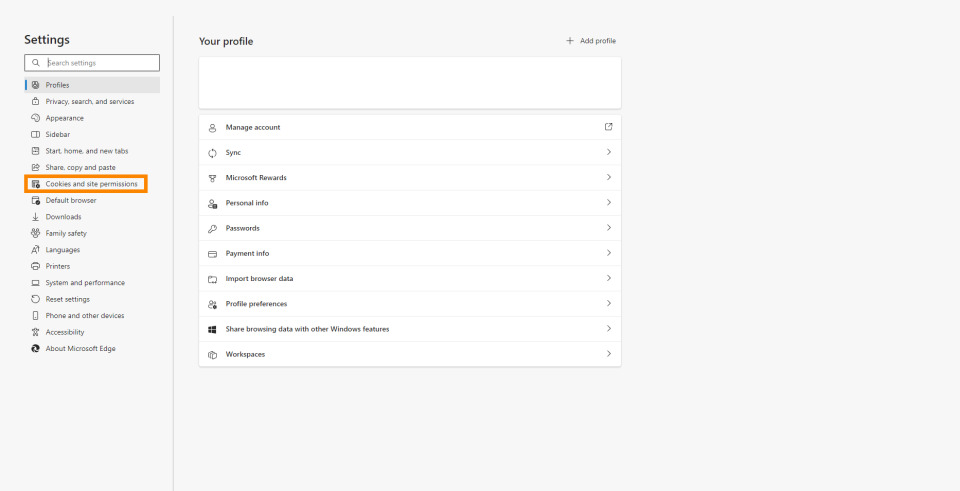
Task: Open Cookies and site permissions settings
Action: point(91,184)
